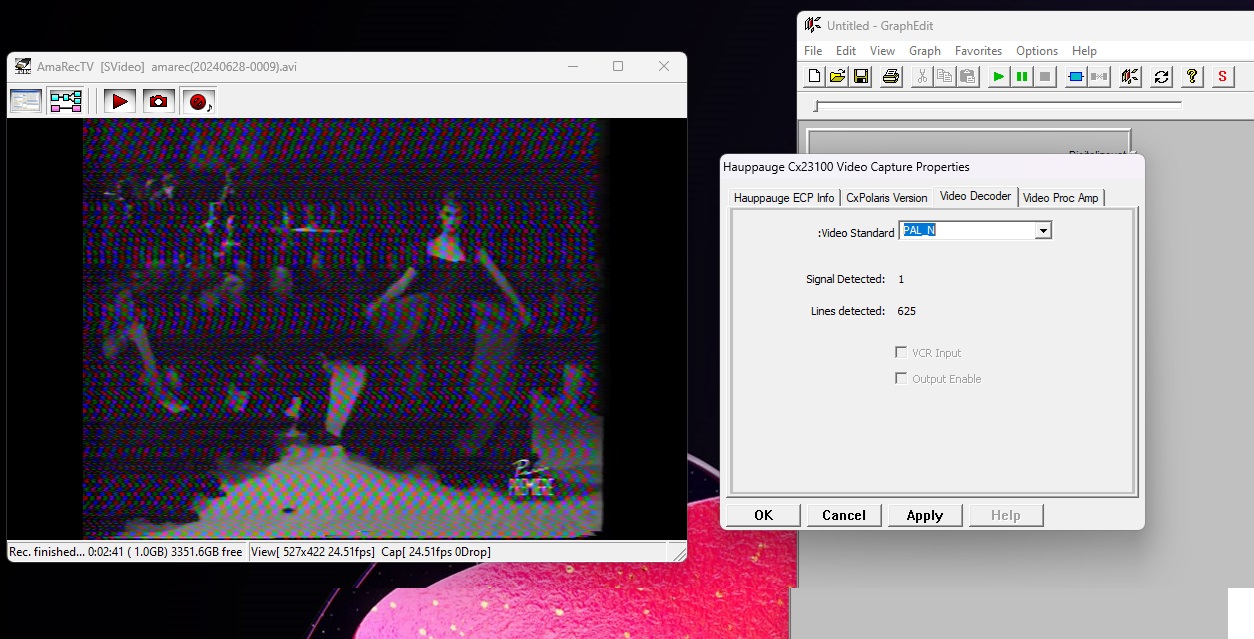
Task: Click the Lines detected value 625
Action: [907, 311]
